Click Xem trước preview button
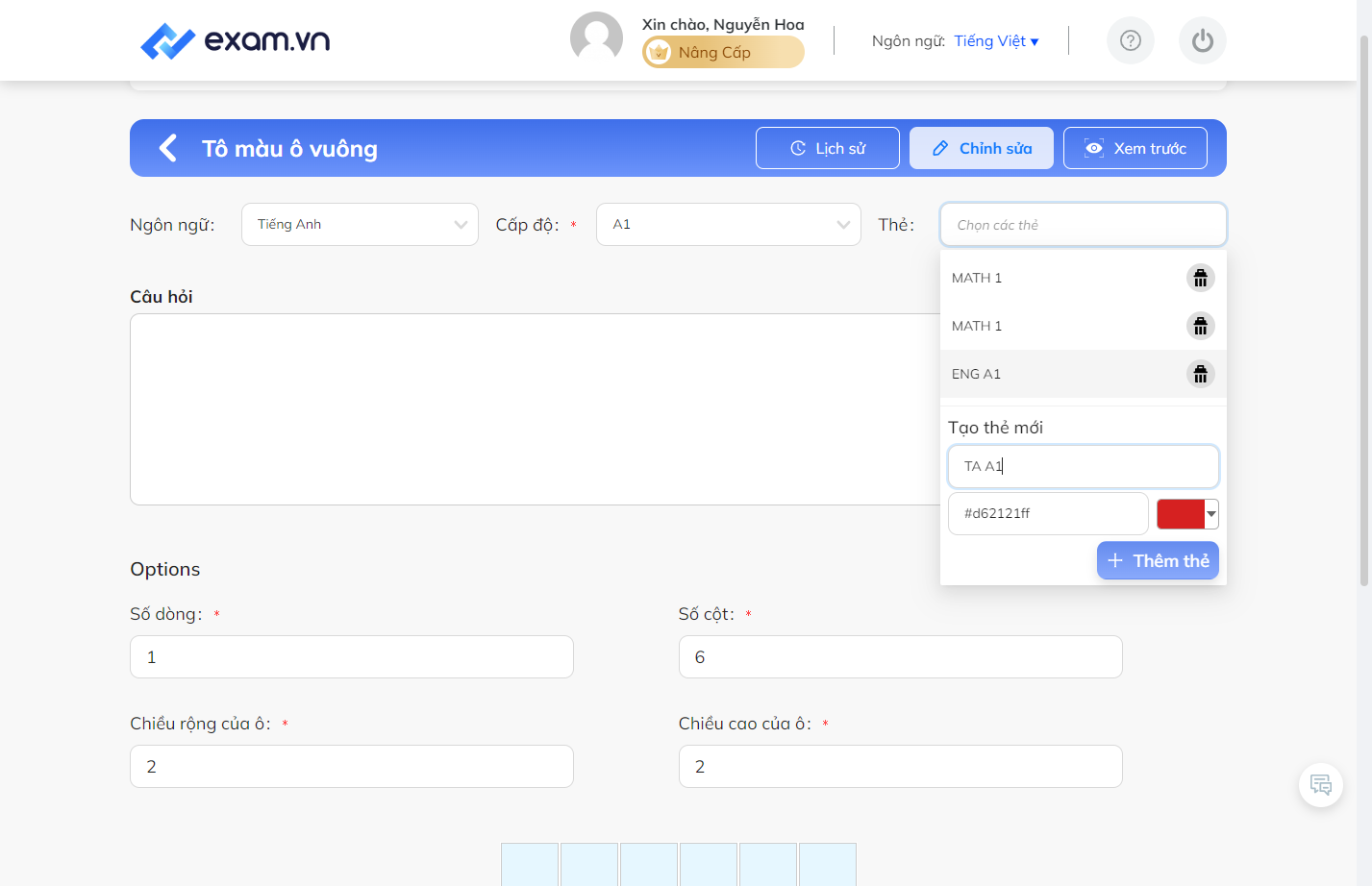The image size is (1372, 886). tap(1135, 148)
